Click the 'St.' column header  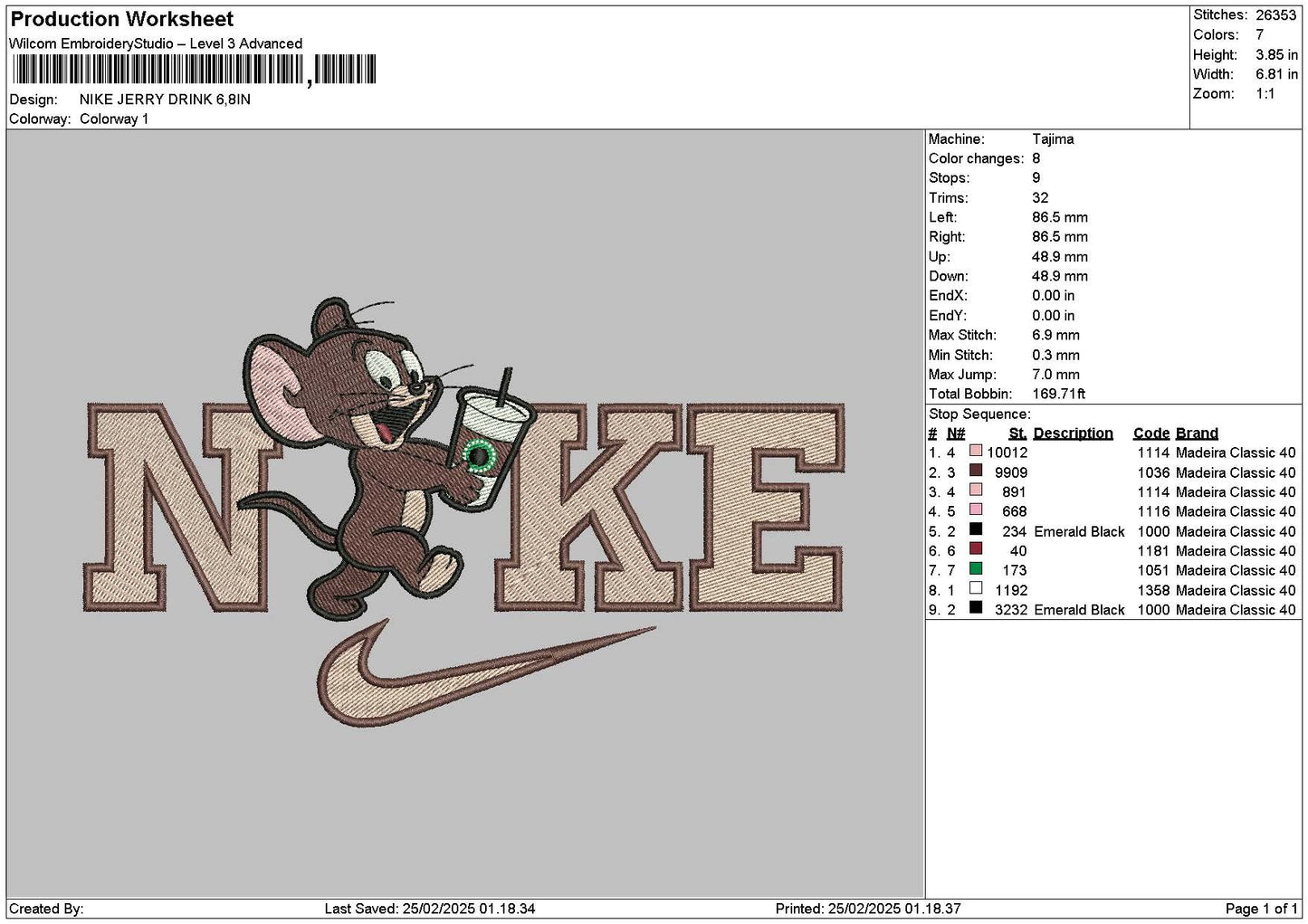pyautogui.click(x=1017, y=433)
